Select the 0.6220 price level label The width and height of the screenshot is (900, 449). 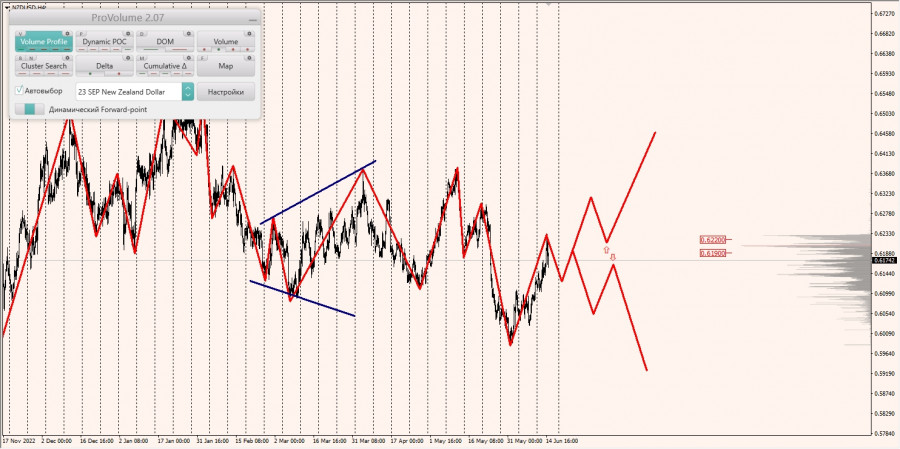pyautogui.click(x=713, y=239)
